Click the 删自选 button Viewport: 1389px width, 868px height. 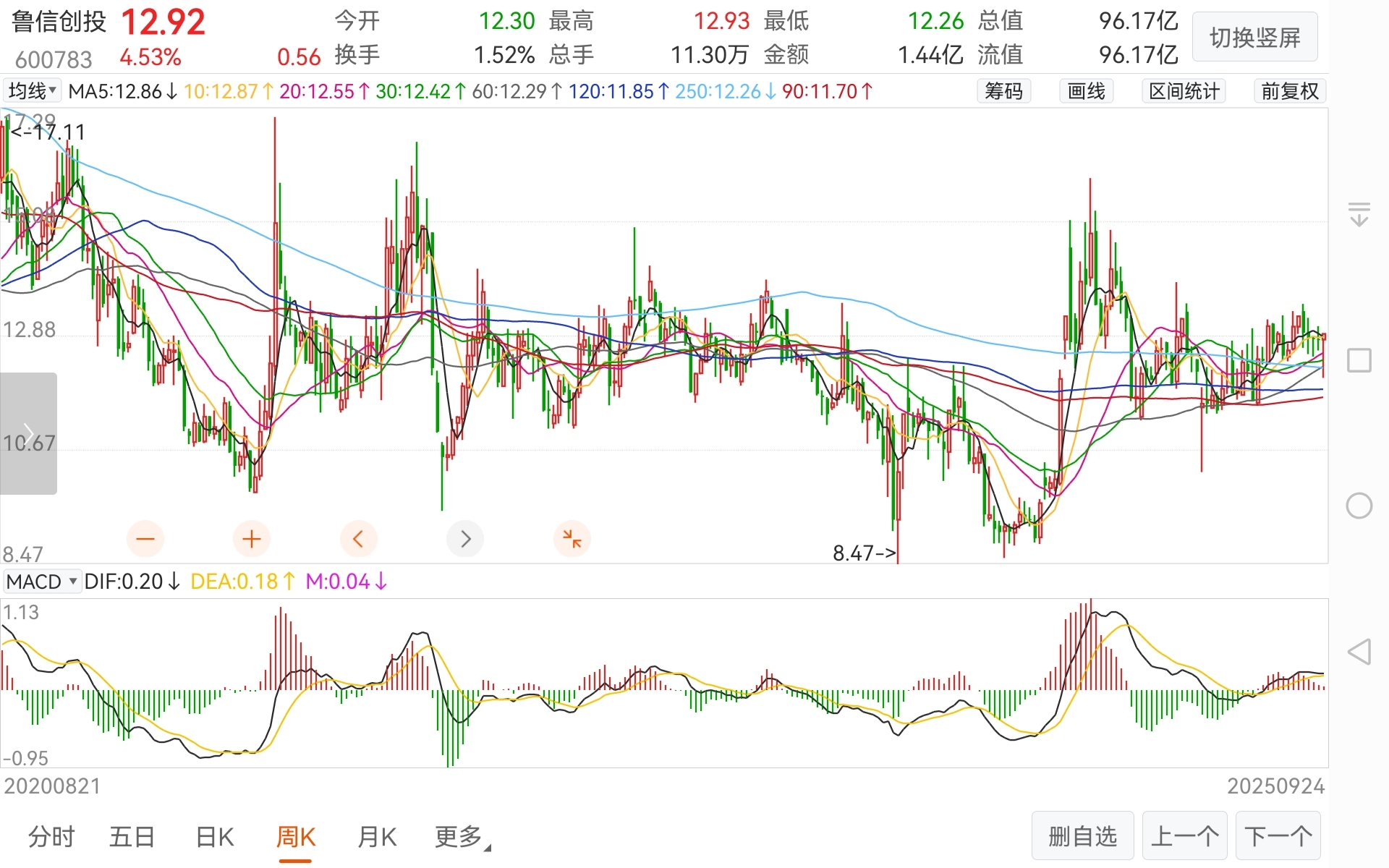(1083, 836)
